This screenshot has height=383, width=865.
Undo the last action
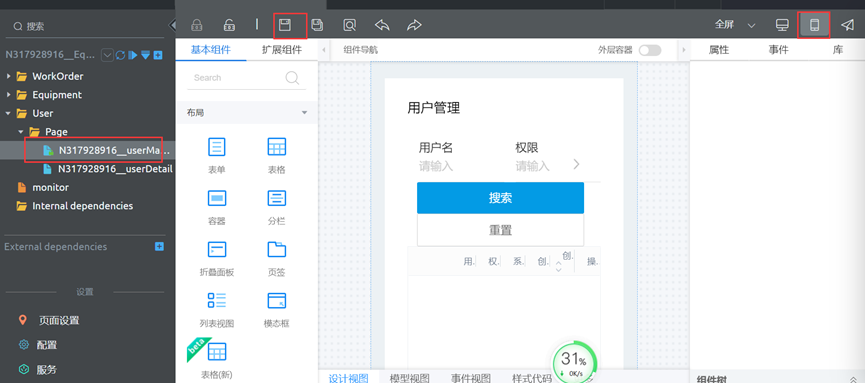tap(382, 25)
